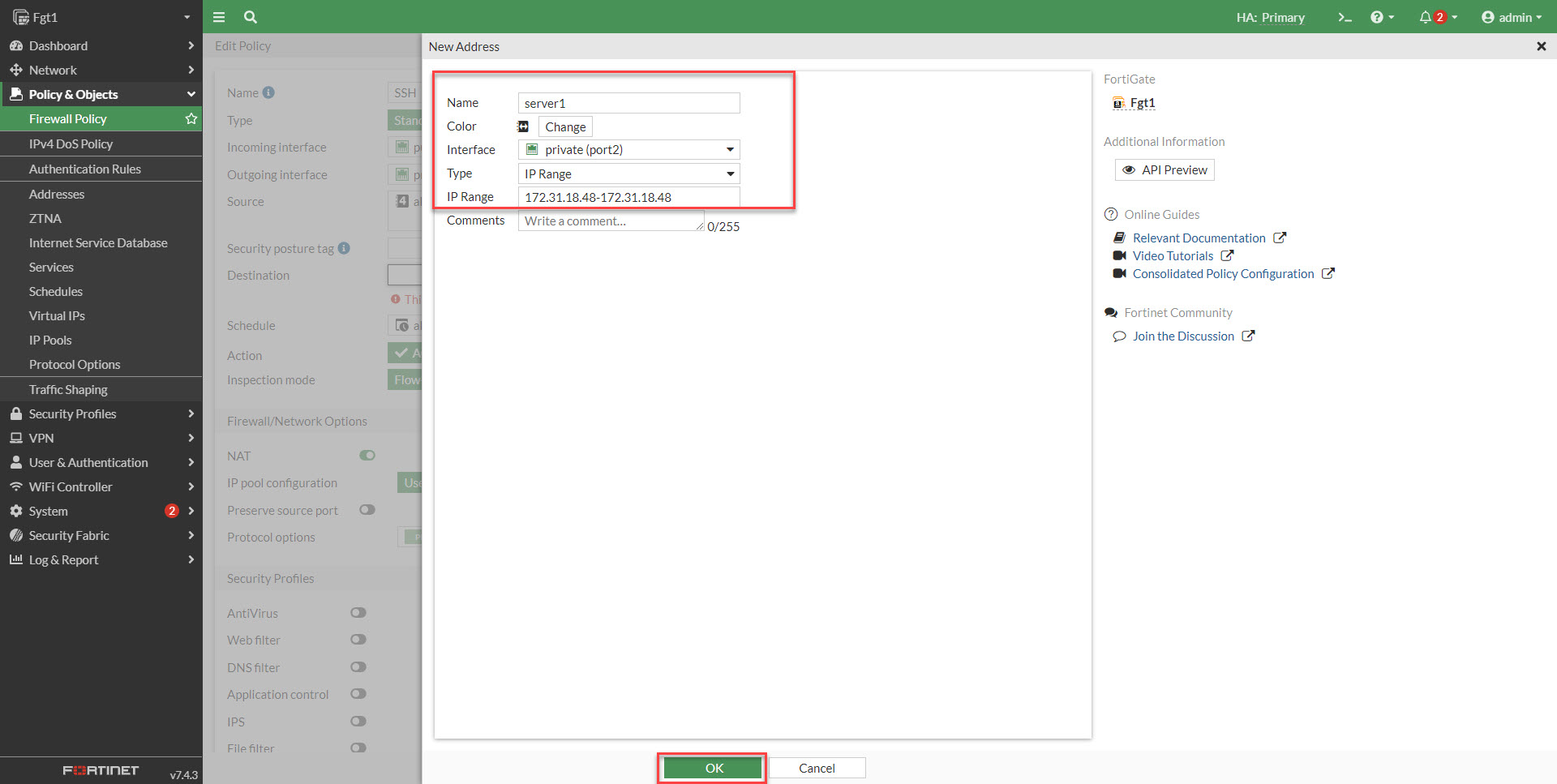Click the Network arrows icon in the sidebar
1557x784 pixels.
pyautogui.click(x=15, y=70)
